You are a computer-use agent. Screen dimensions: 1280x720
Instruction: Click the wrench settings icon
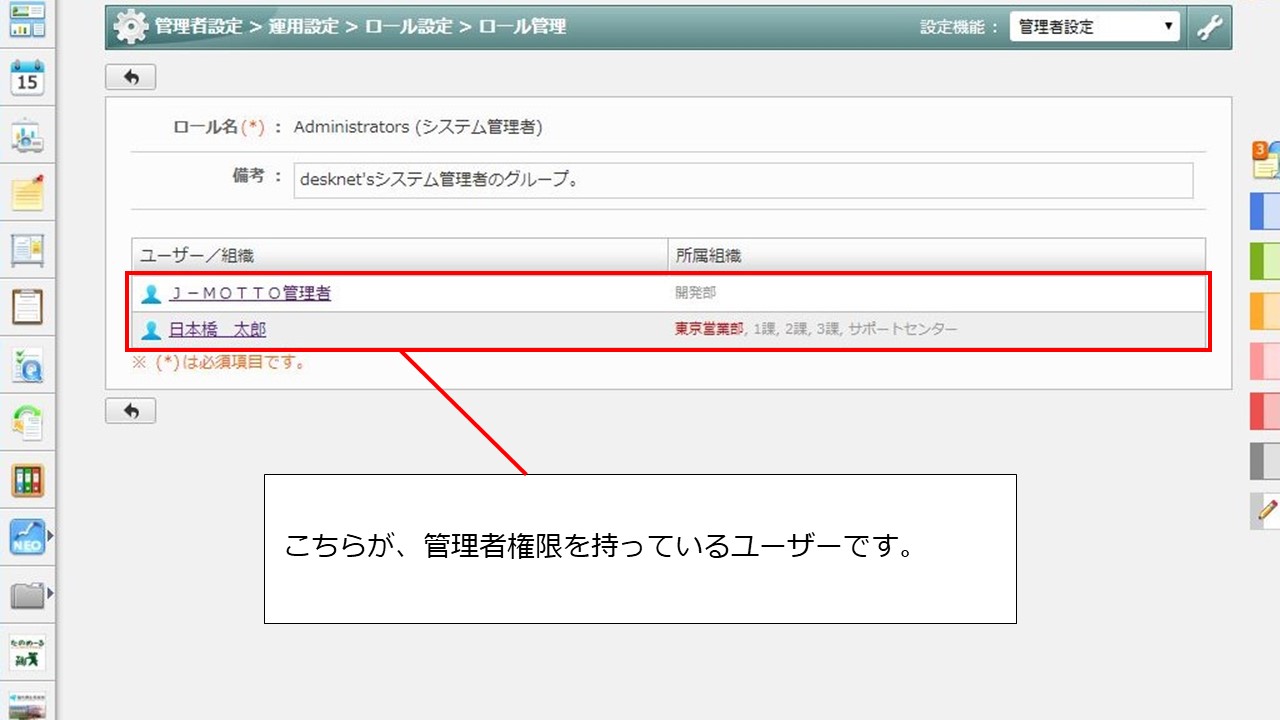1210,27
